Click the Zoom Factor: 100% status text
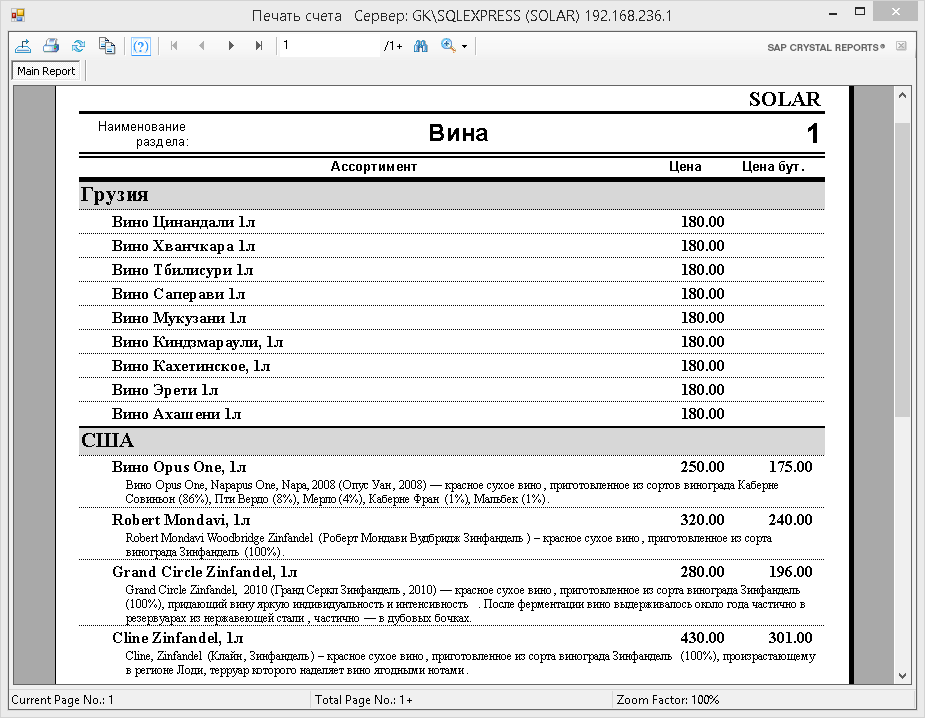 pyautogui.click(x=668, y=700)
